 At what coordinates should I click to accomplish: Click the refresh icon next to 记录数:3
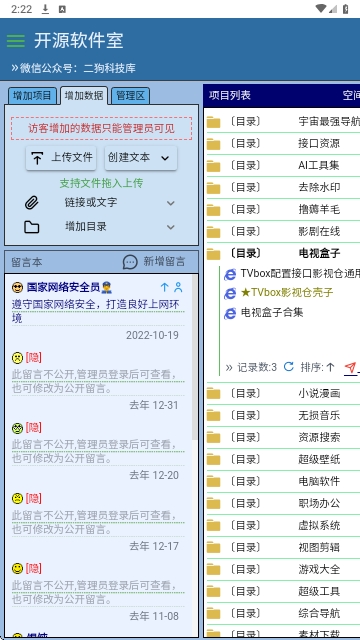tap(289, 367)
